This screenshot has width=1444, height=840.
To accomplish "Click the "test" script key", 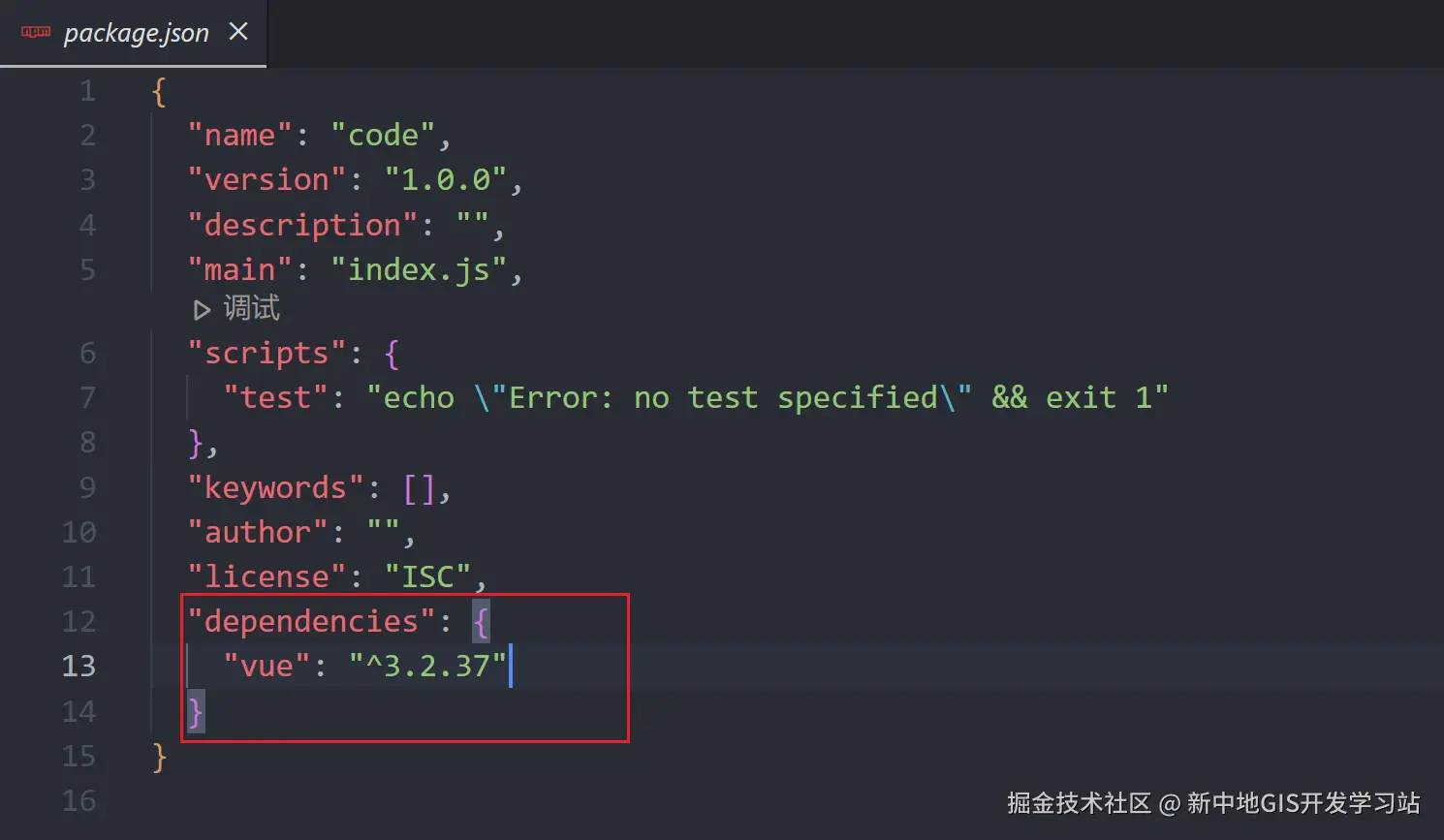I will point(275,397).
